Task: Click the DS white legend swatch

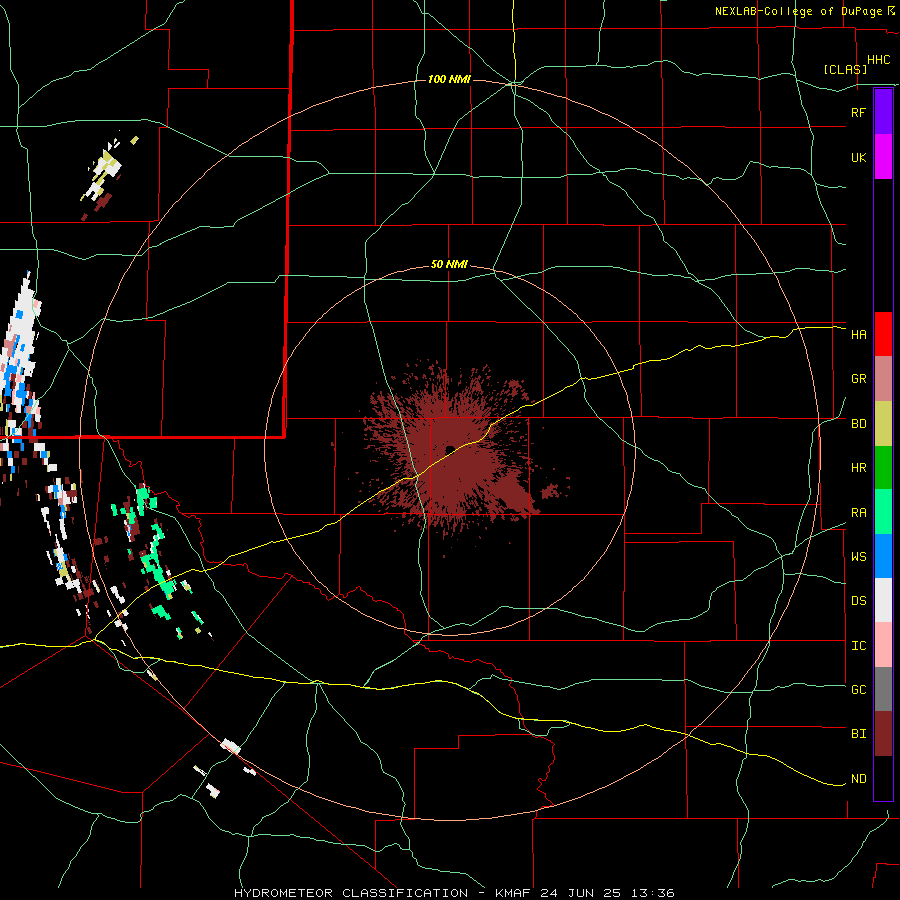Action: [883, 600]
